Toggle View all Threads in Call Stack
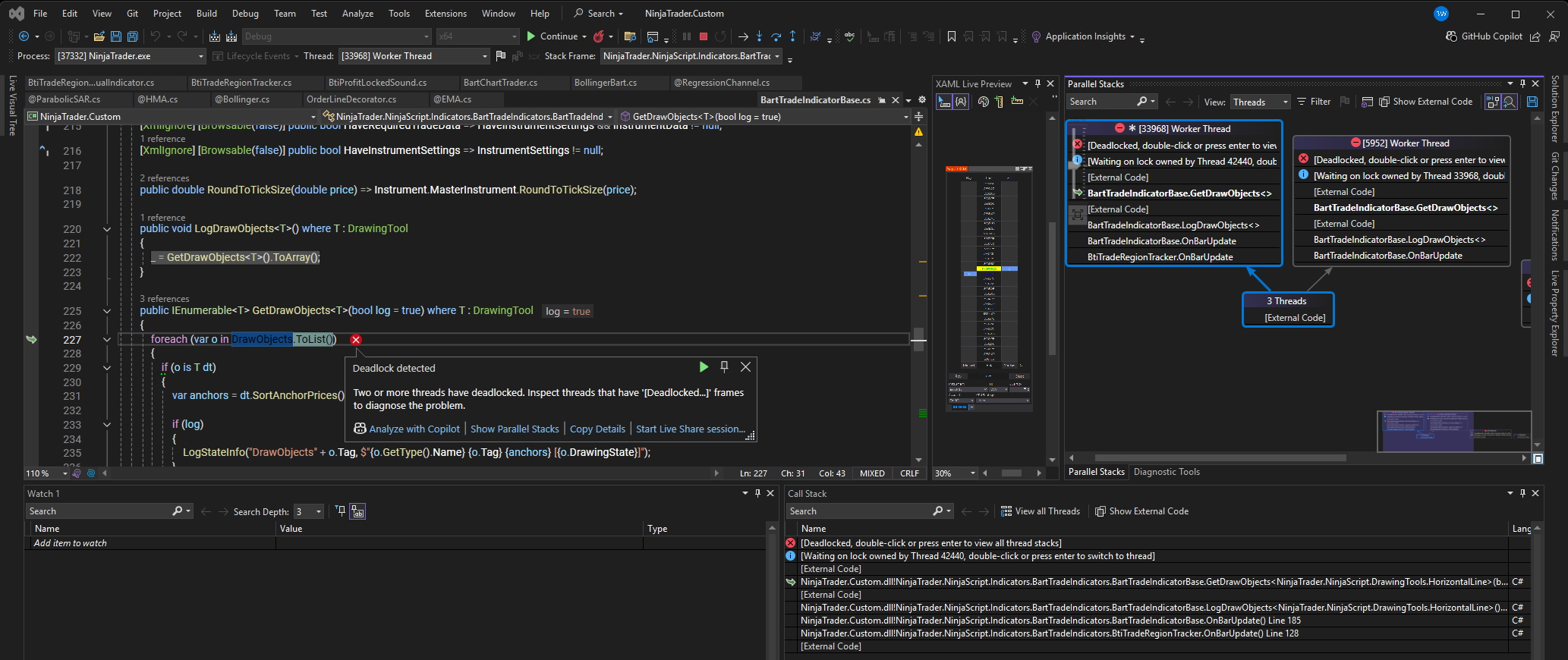Viewport: 1568px width, 660px height. coord(1040,511)
